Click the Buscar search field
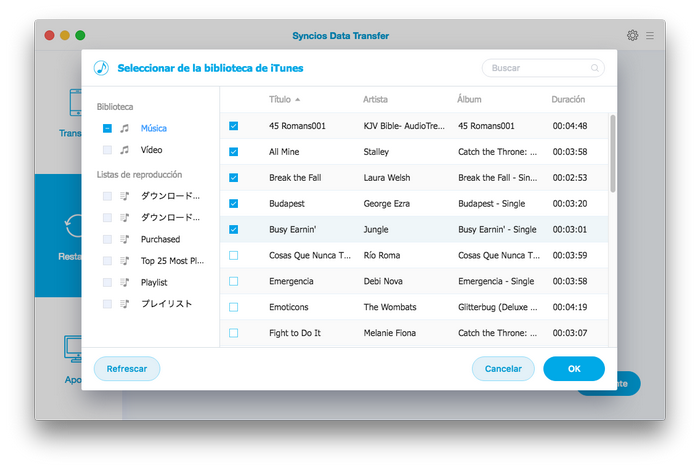 [543, 68]
